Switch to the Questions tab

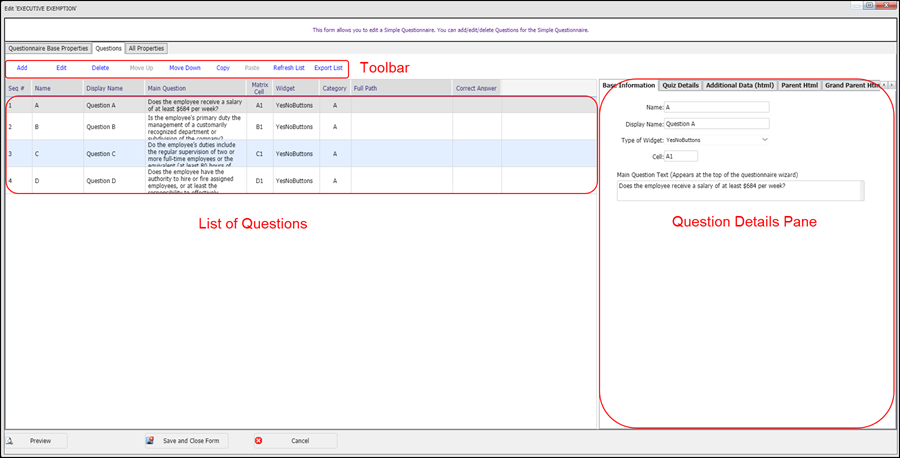[x=108, y=49]
